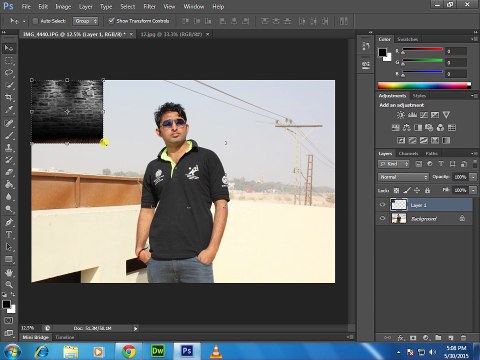Open Google Chrome from the taskbar
This screenshot has height=360, width=480.
pyautogui.click(x=128, y=351)
